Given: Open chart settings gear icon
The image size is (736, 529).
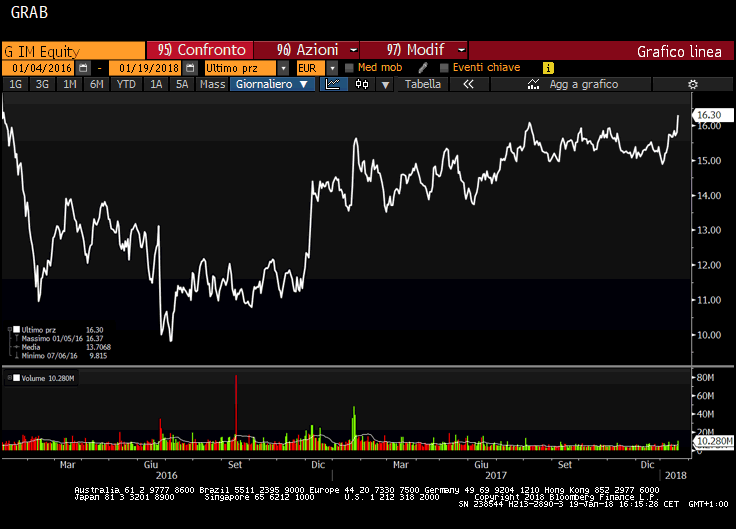Looking at the screenshot, I should pyautogui.click(x=692, y=84).
